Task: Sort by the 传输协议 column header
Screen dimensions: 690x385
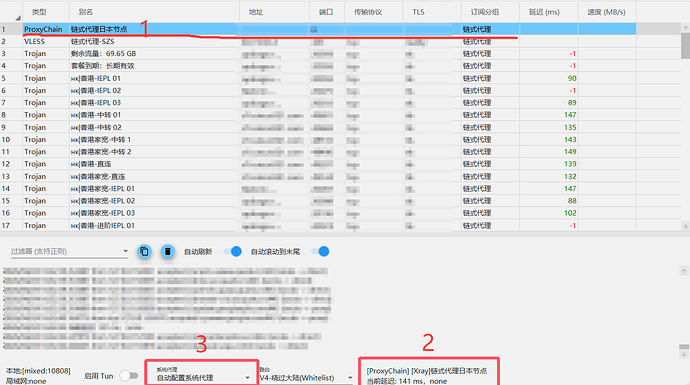Action: point(373,12)
